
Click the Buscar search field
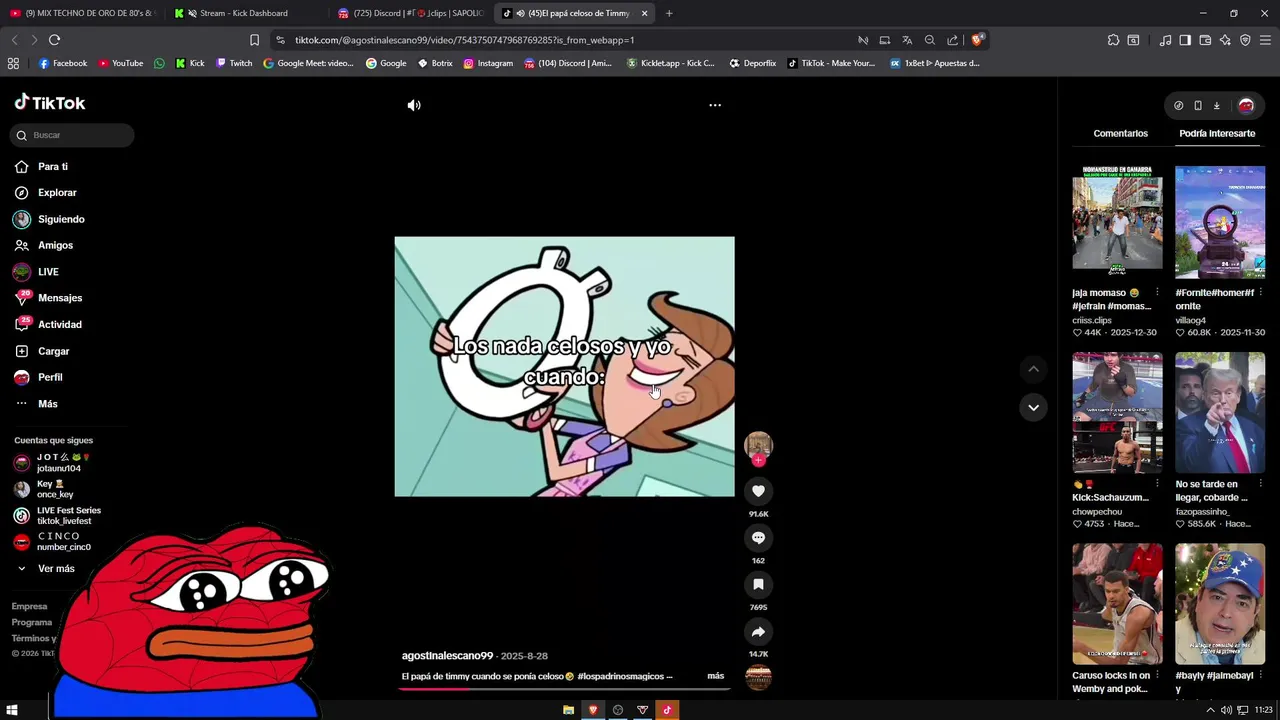coord(74,135)
